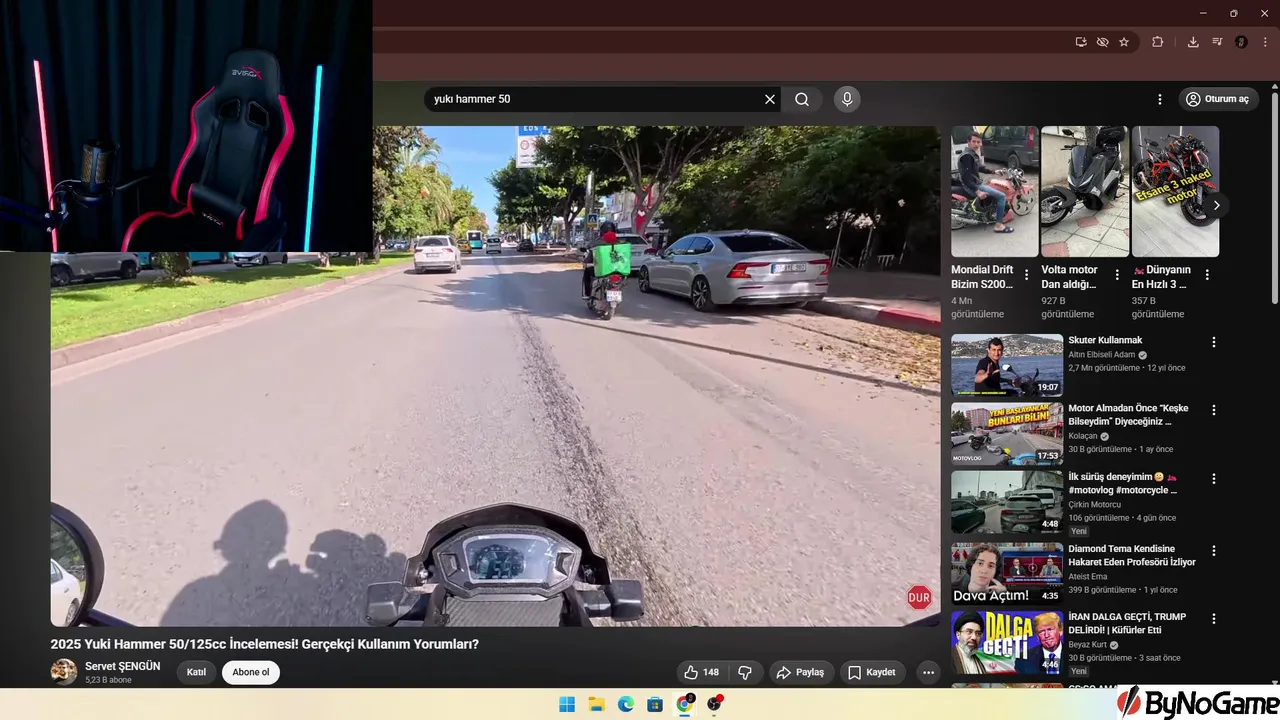Open the YouTube settings three-dot menu
Screen dimensions: 1280x720
[1160, 99]
